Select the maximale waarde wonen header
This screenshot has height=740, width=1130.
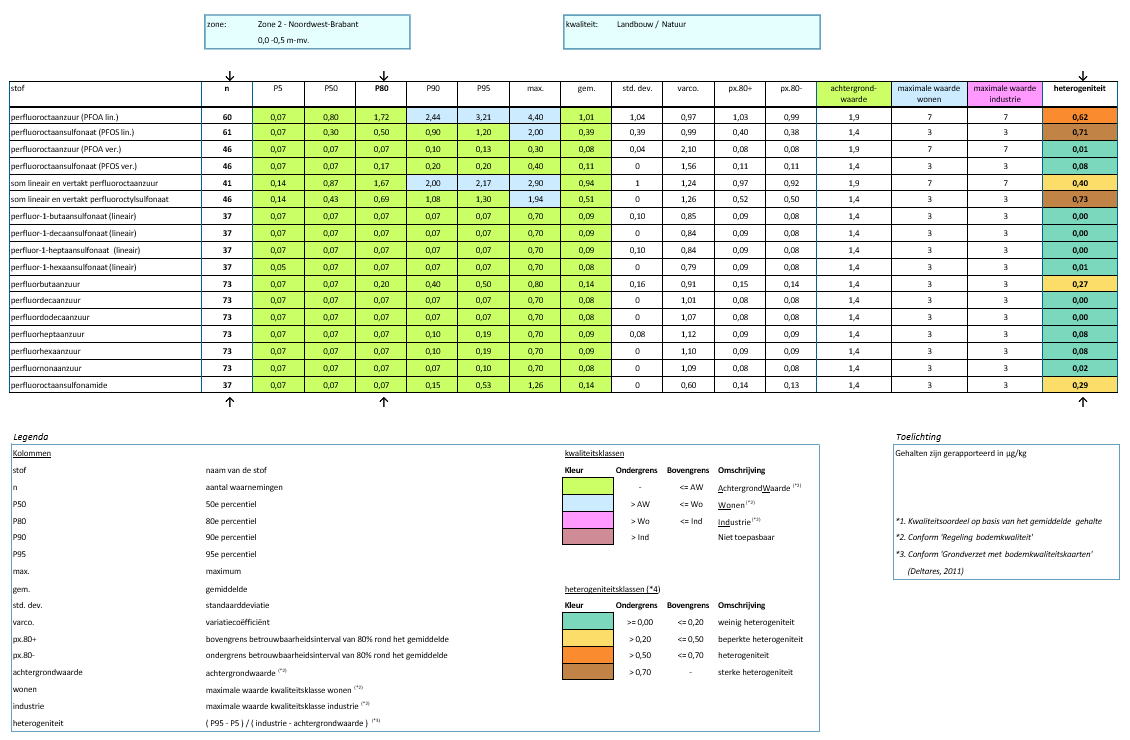tap(929, 94)
